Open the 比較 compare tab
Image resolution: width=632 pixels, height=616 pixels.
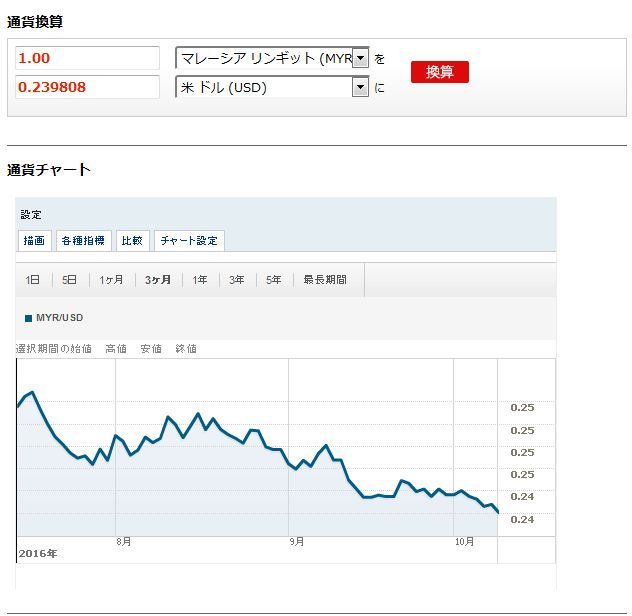(x=133, y=241)
